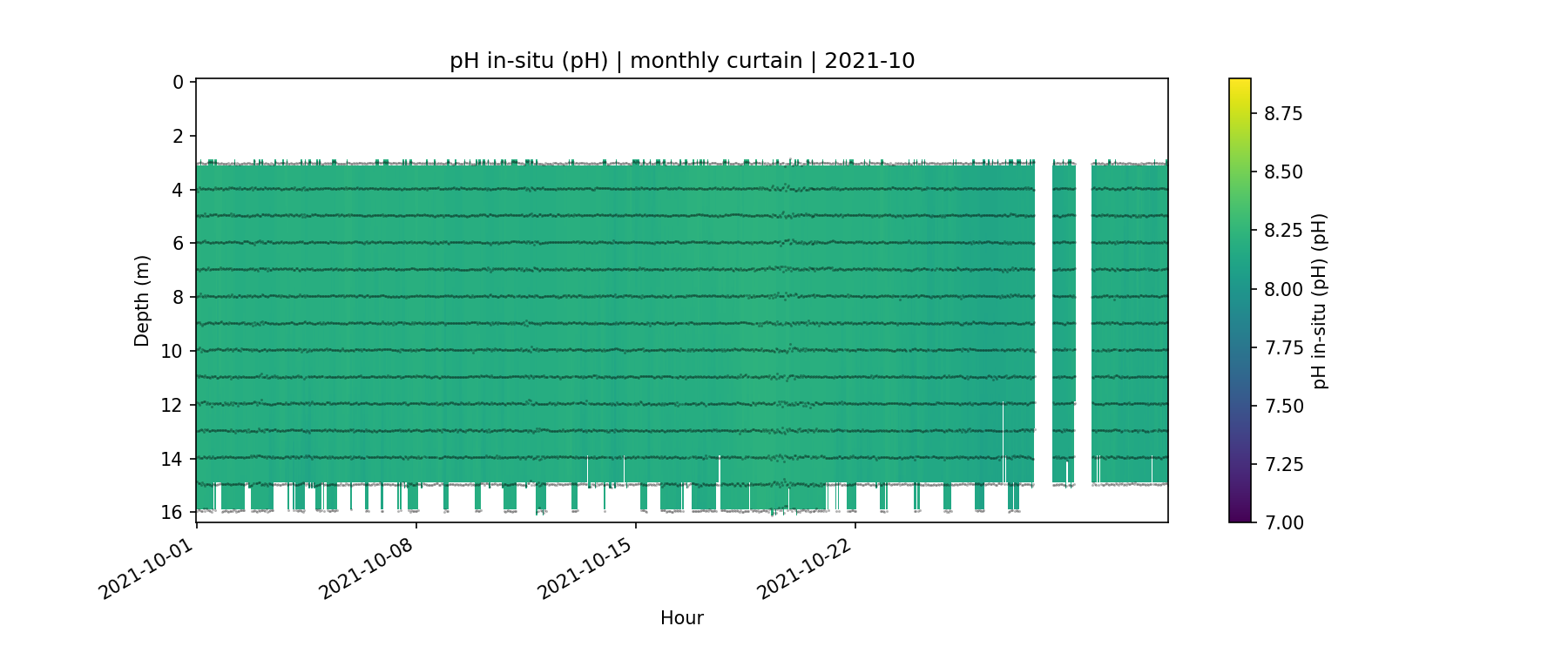Click the "Hour" x-axis label
This screenshot has height=653, width=1568.
[681, 618]
